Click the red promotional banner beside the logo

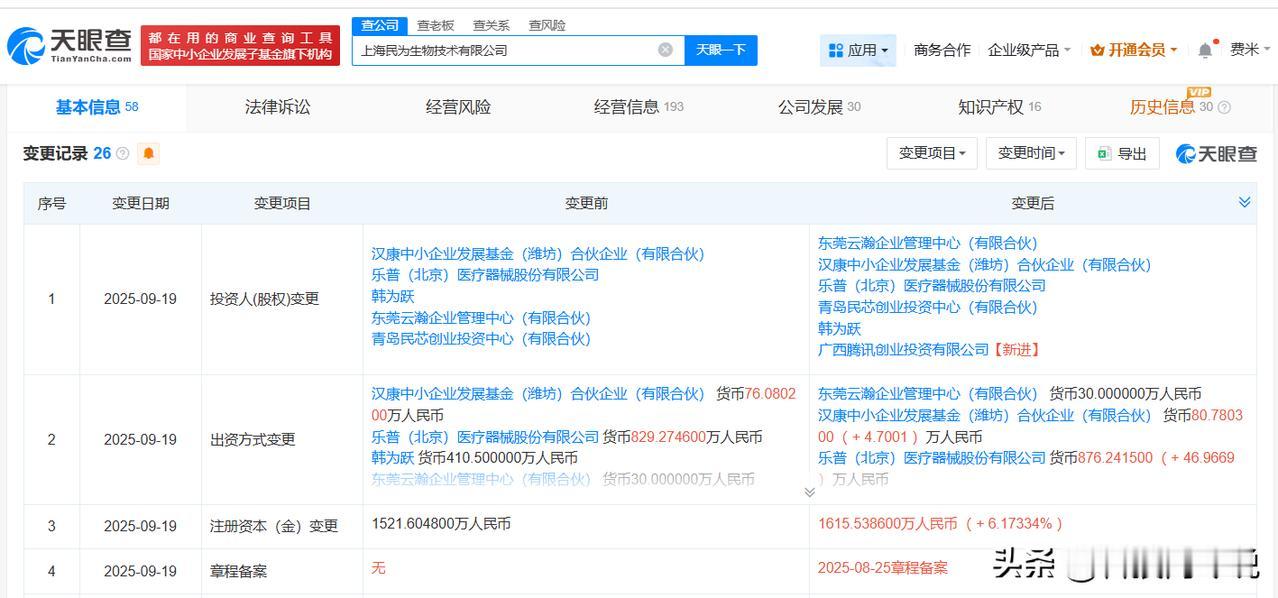pos(240,46)
